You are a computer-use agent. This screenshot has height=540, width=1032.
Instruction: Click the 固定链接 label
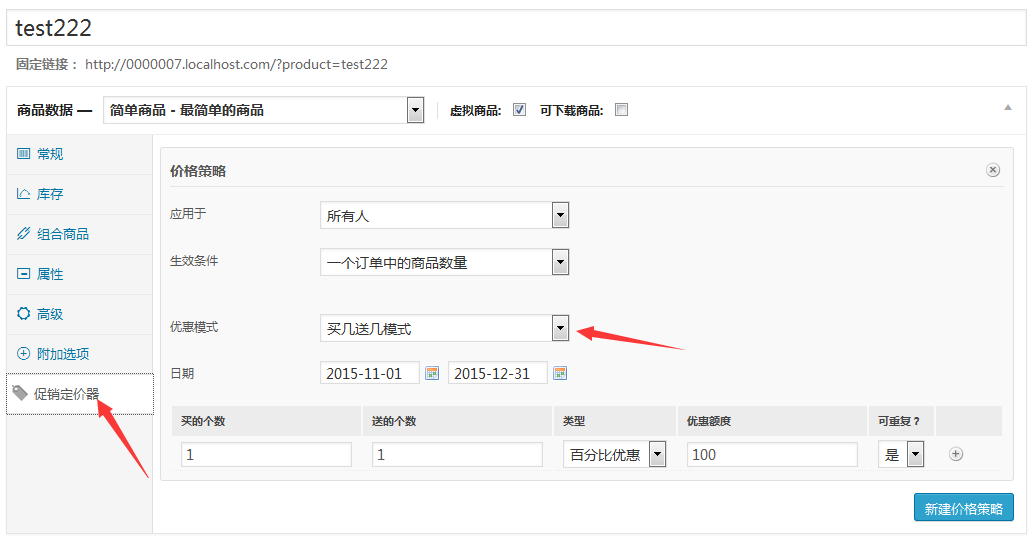click(46, 65)
